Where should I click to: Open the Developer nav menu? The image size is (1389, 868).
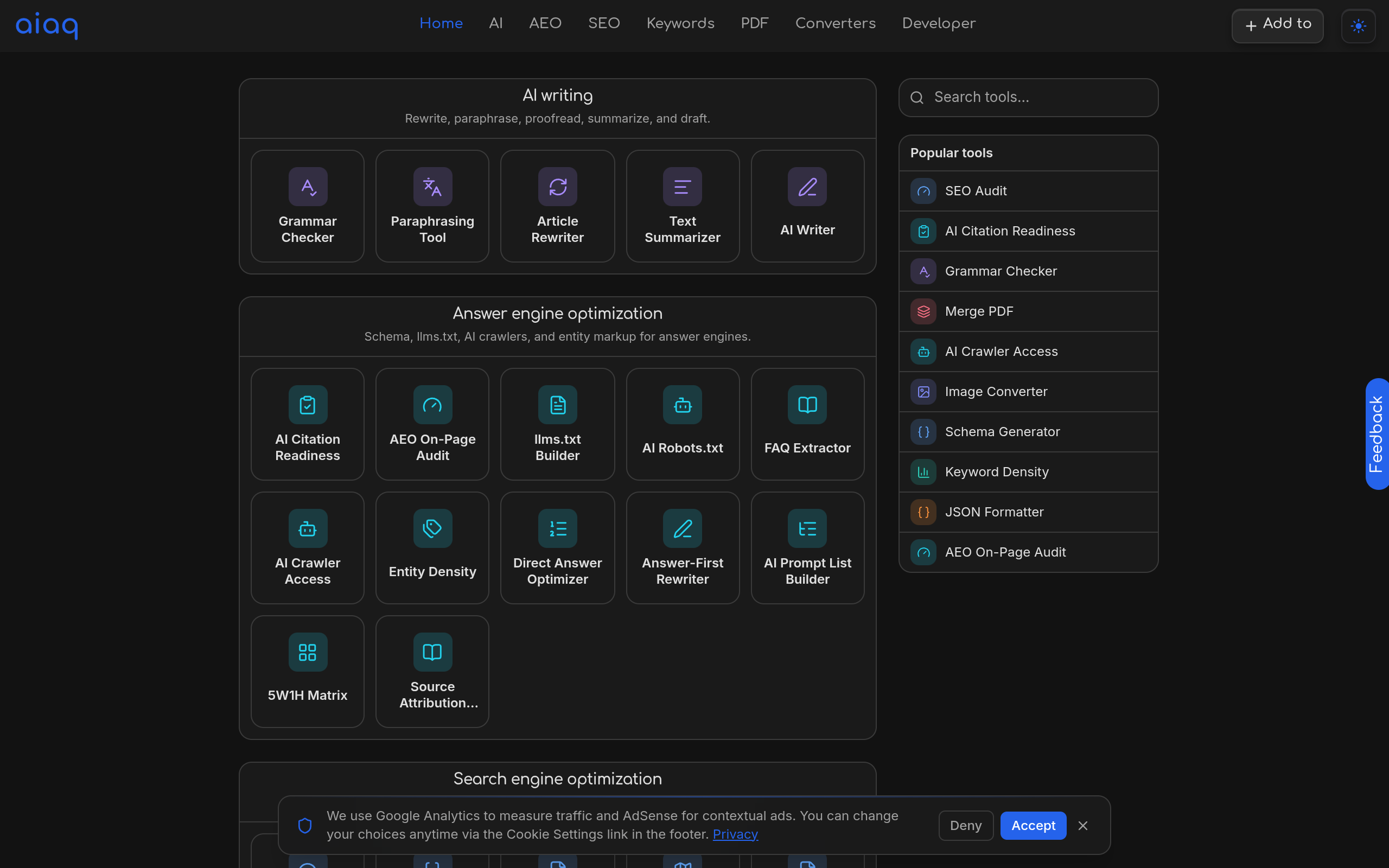click(939, 23)
